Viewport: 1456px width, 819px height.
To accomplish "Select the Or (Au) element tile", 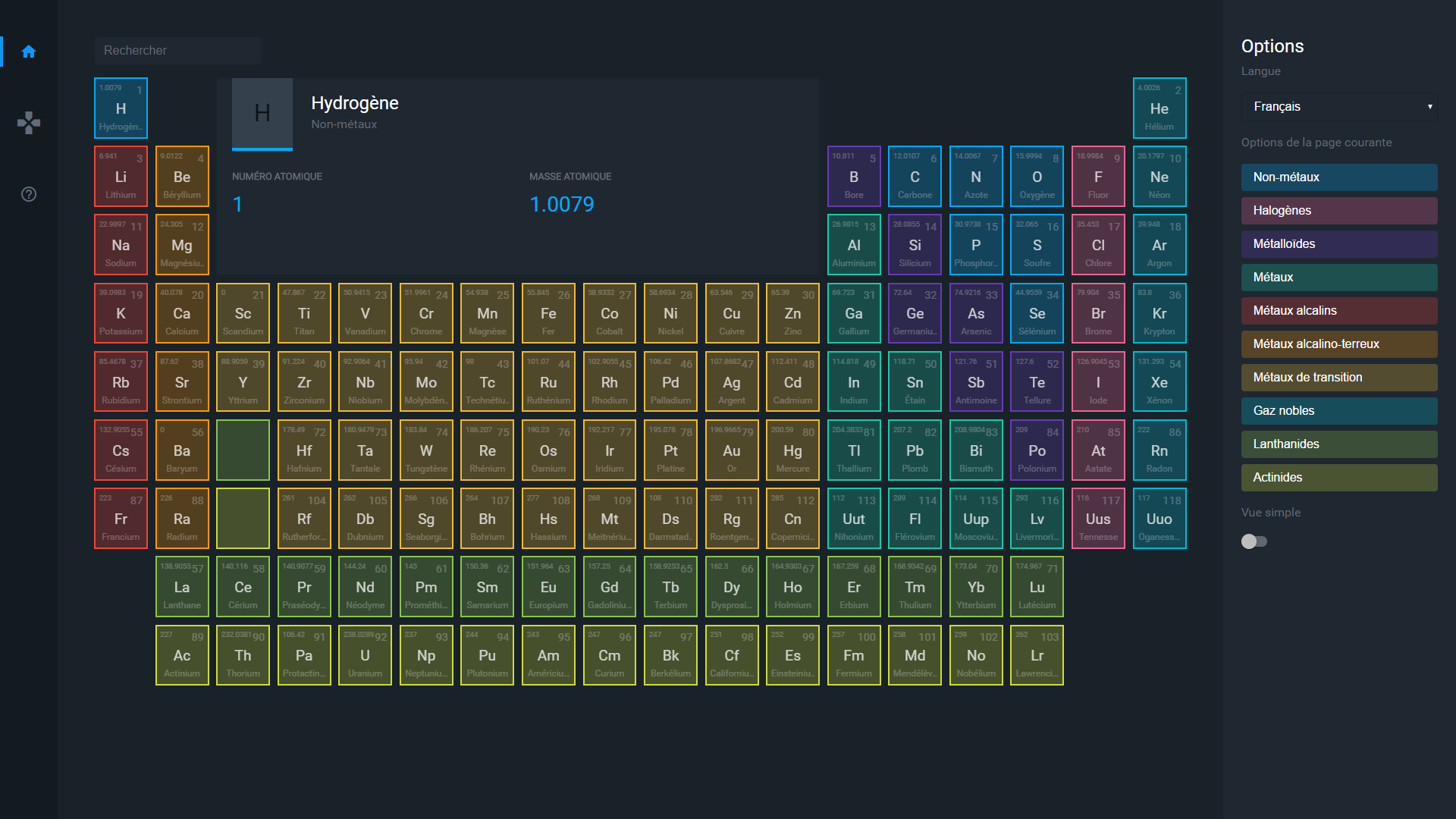I will tap(731, 450).
